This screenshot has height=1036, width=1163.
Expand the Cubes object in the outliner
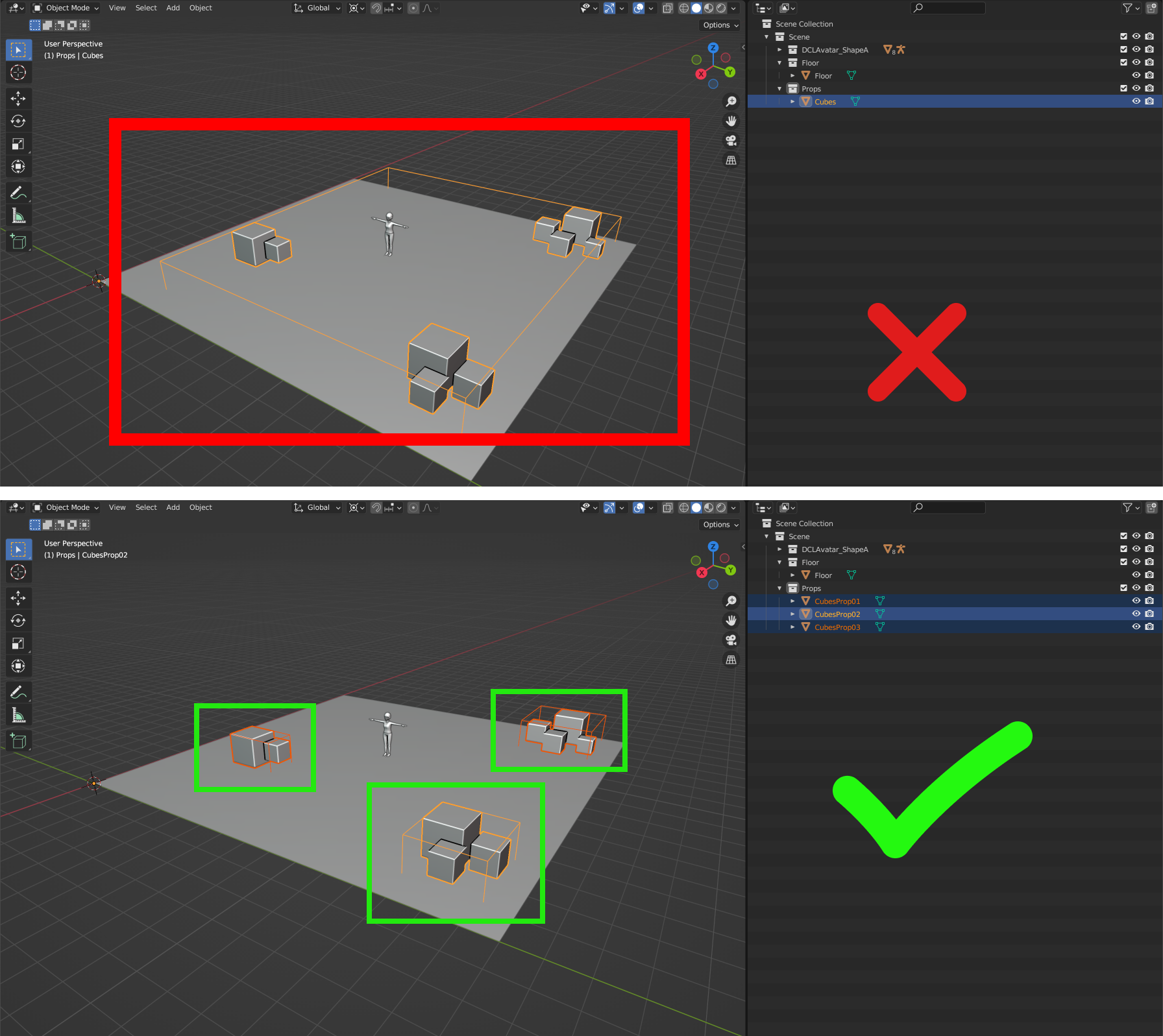[x=792, y=102]
